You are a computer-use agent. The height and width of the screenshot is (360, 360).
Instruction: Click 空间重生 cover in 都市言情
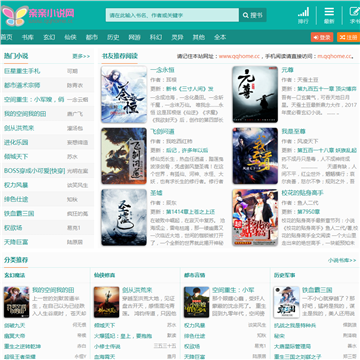tap(196, 302)
